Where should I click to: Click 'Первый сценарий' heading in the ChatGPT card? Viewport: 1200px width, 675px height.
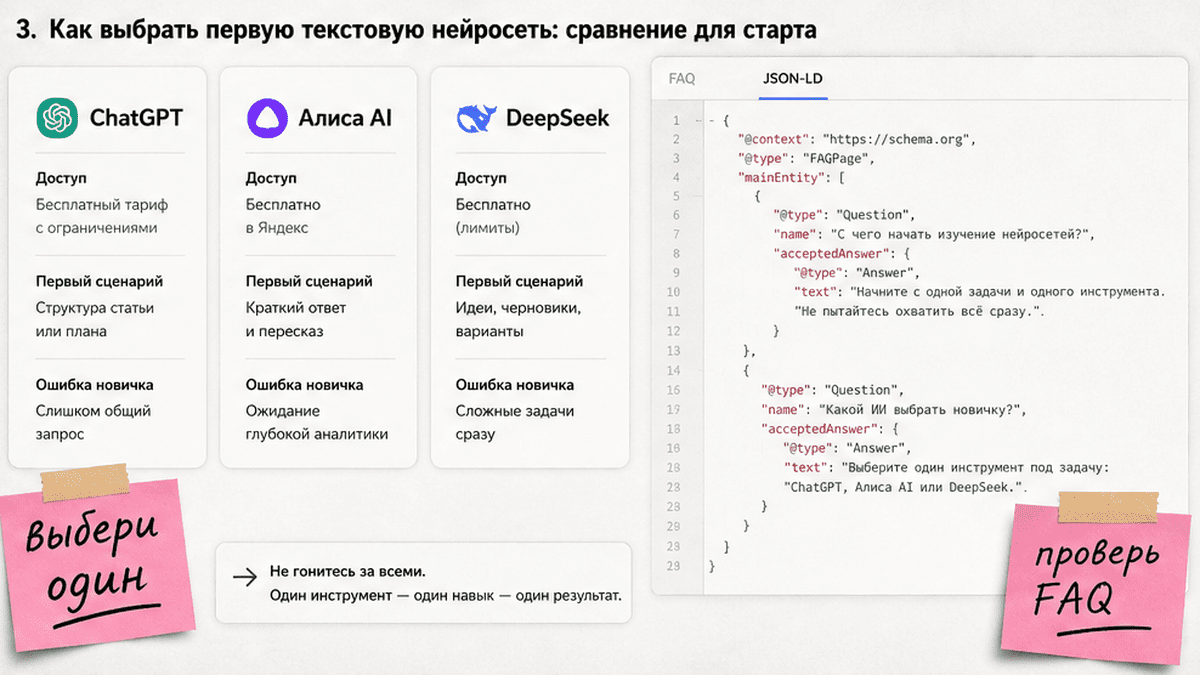point(99,281)
